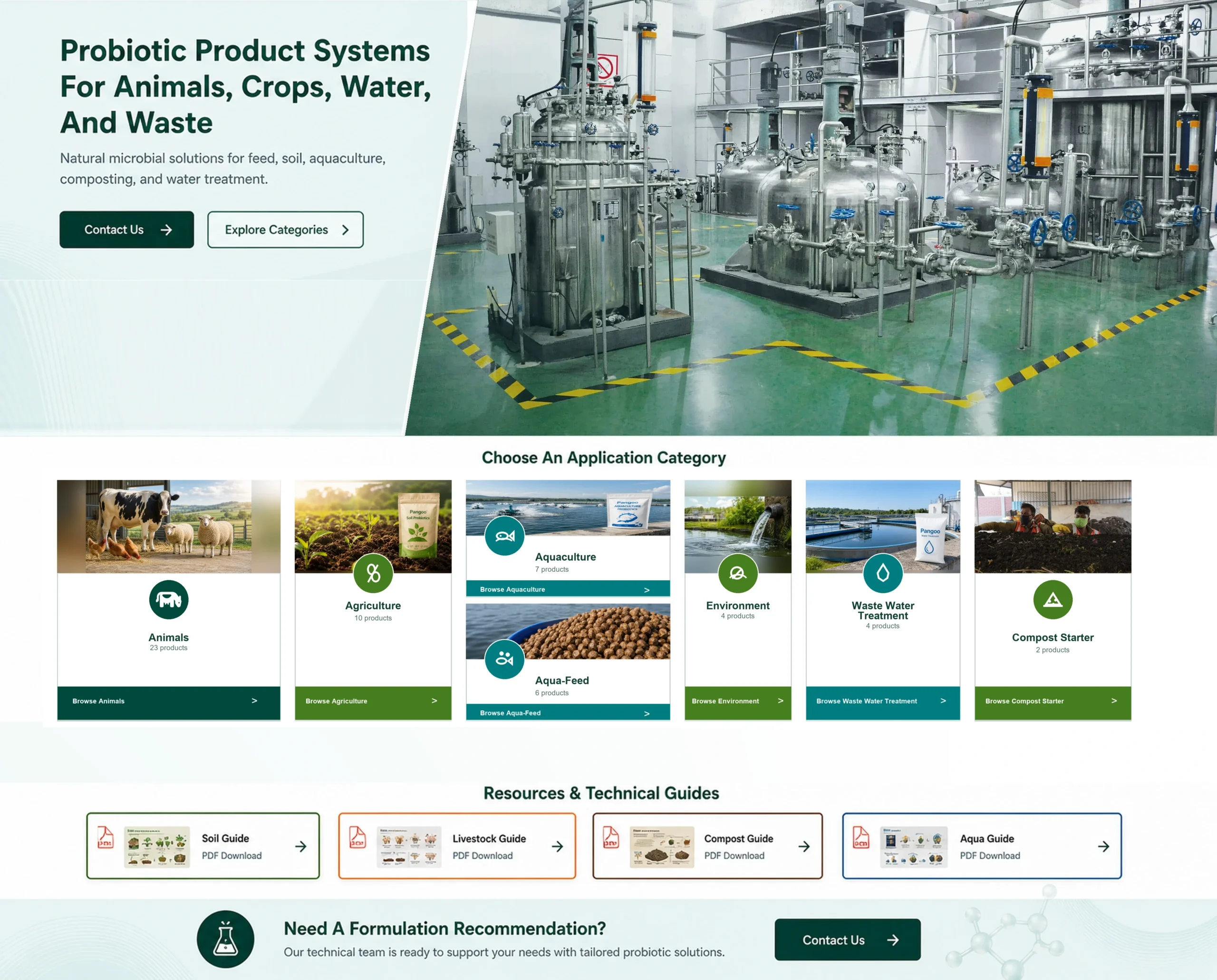This screenshot has height=980, width=1217.
Task: Click the hero Contact Us button
Action: 126,230
